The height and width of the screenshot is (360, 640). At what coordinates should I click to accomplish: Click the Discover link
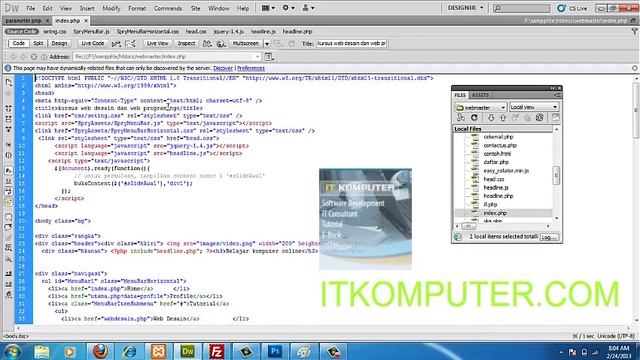[223, 68]
